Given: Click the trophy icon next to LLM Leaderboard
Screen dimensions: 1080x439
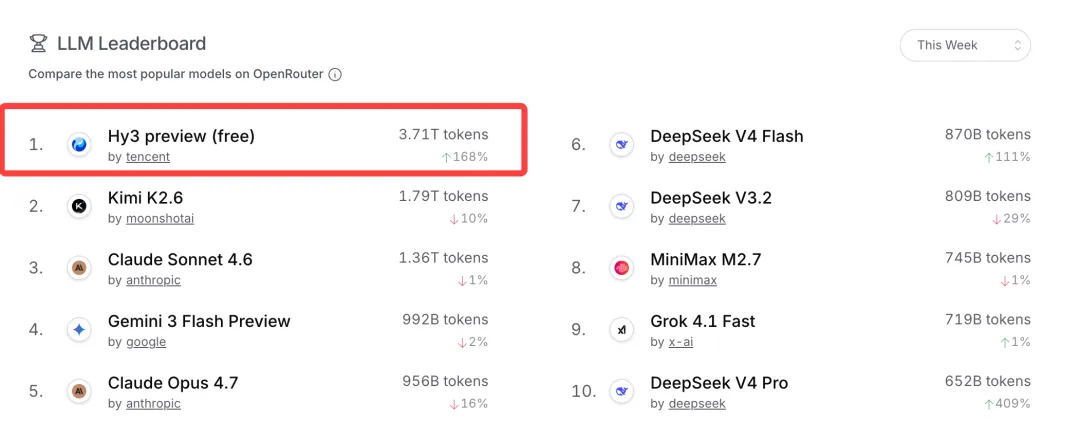Looking at the screenshot, I should [x=38, y=44].
